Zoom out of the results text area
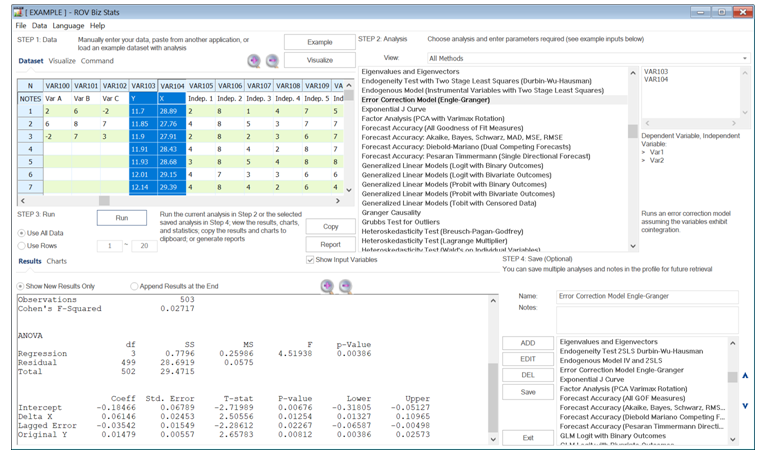 [x=345, y=286]
